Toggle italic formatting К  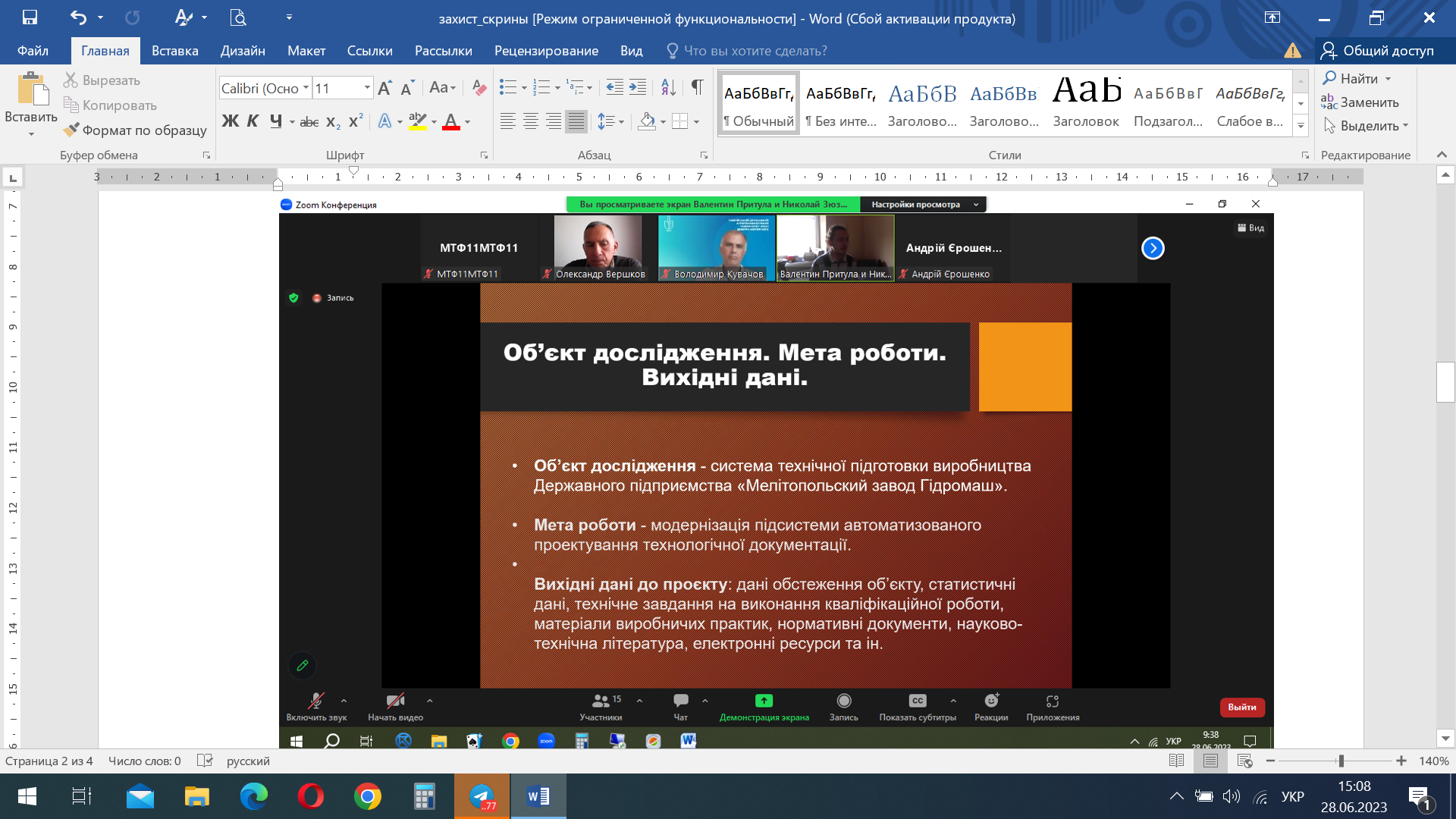click(253, 121)
